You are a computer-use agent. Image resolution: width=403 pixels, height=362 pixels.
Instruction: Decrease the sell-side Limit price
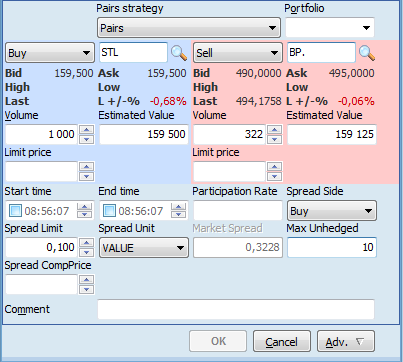click(x=275, y=176)
